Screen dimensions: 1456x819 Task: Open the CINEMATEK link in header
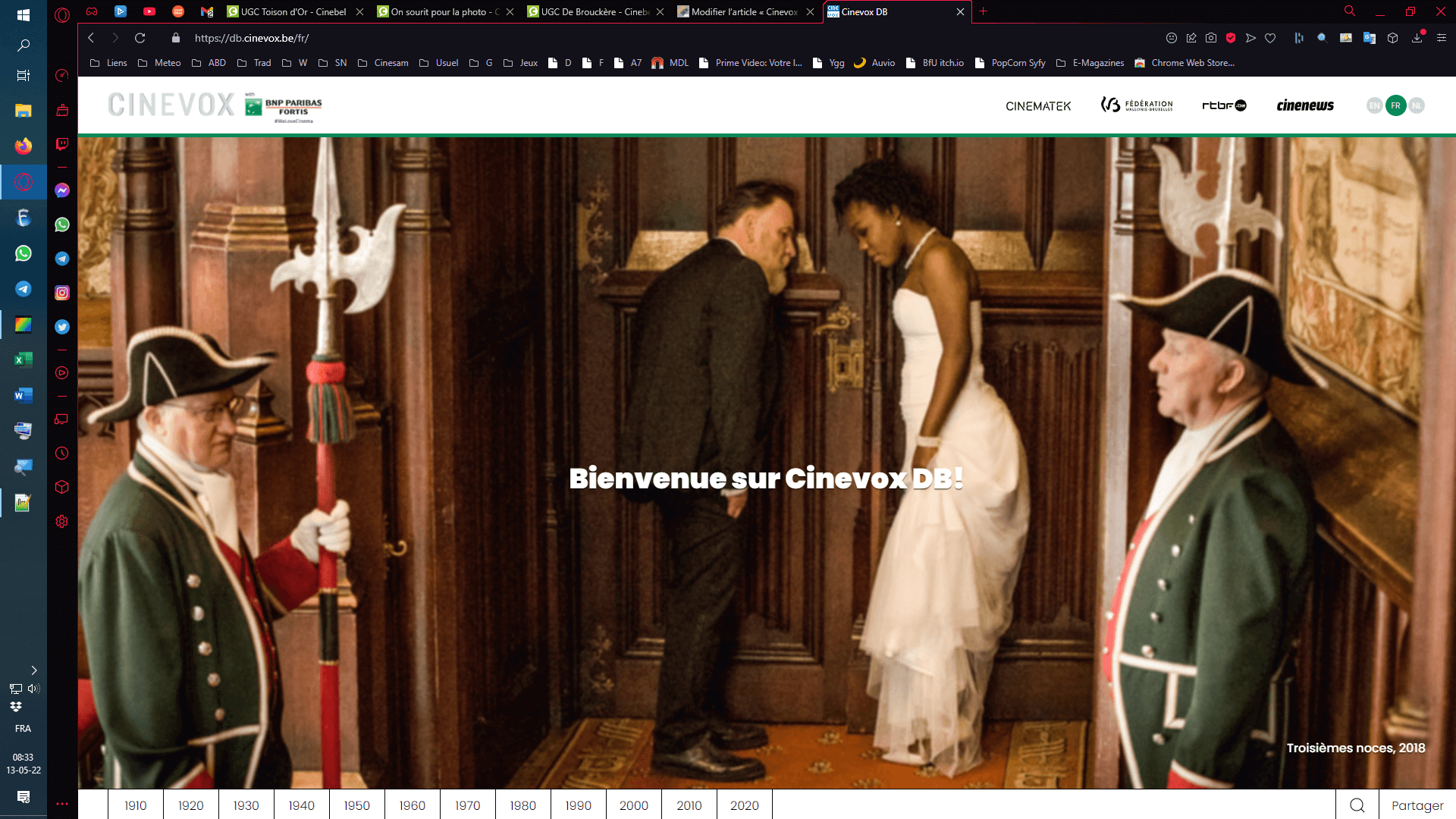(x=1038, y=106)
